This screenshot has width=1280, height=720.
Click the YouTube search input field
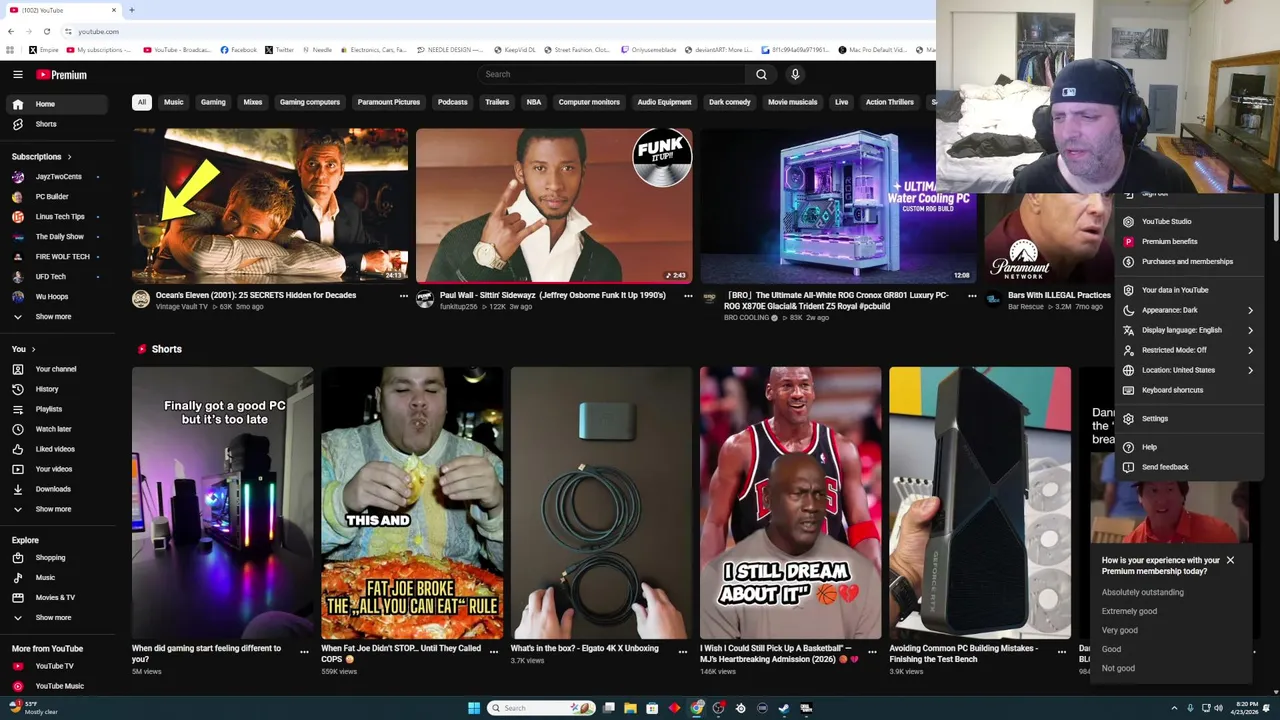pyautogui.click(x=611, y=74)
